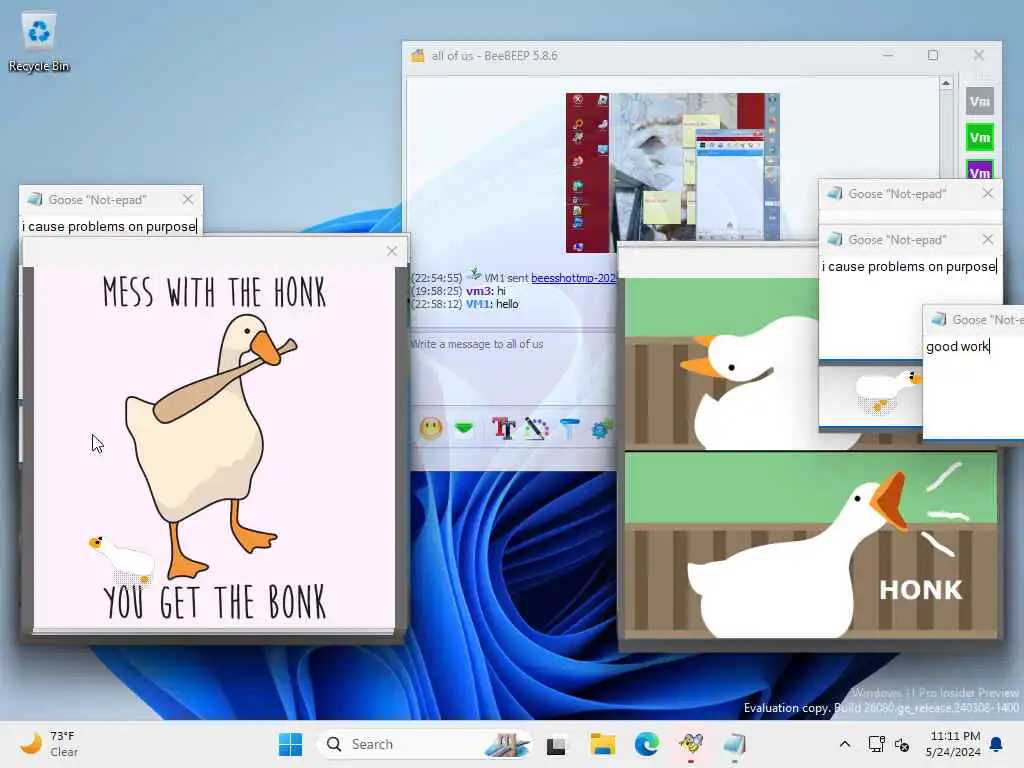The width and height of the screenshot is (1024, 768).
Task: Click the Write a message input field
Action: pyautogui.click(x=513, y=366)
